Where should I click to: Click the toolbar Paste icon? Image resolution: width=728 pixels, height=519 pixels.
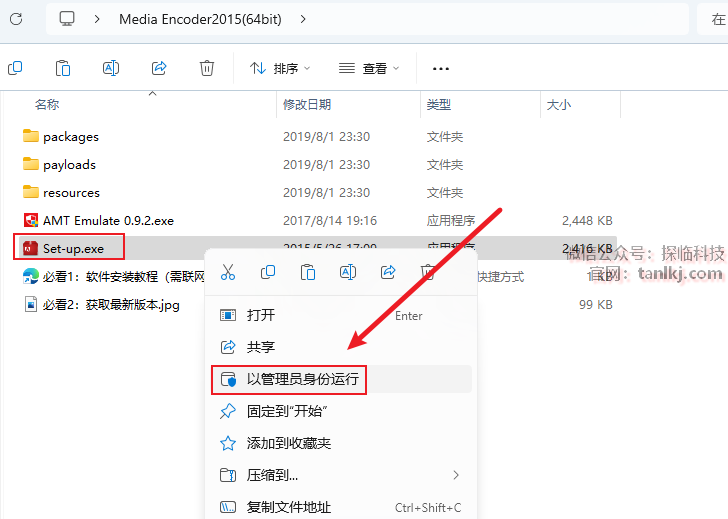point(63,68)
